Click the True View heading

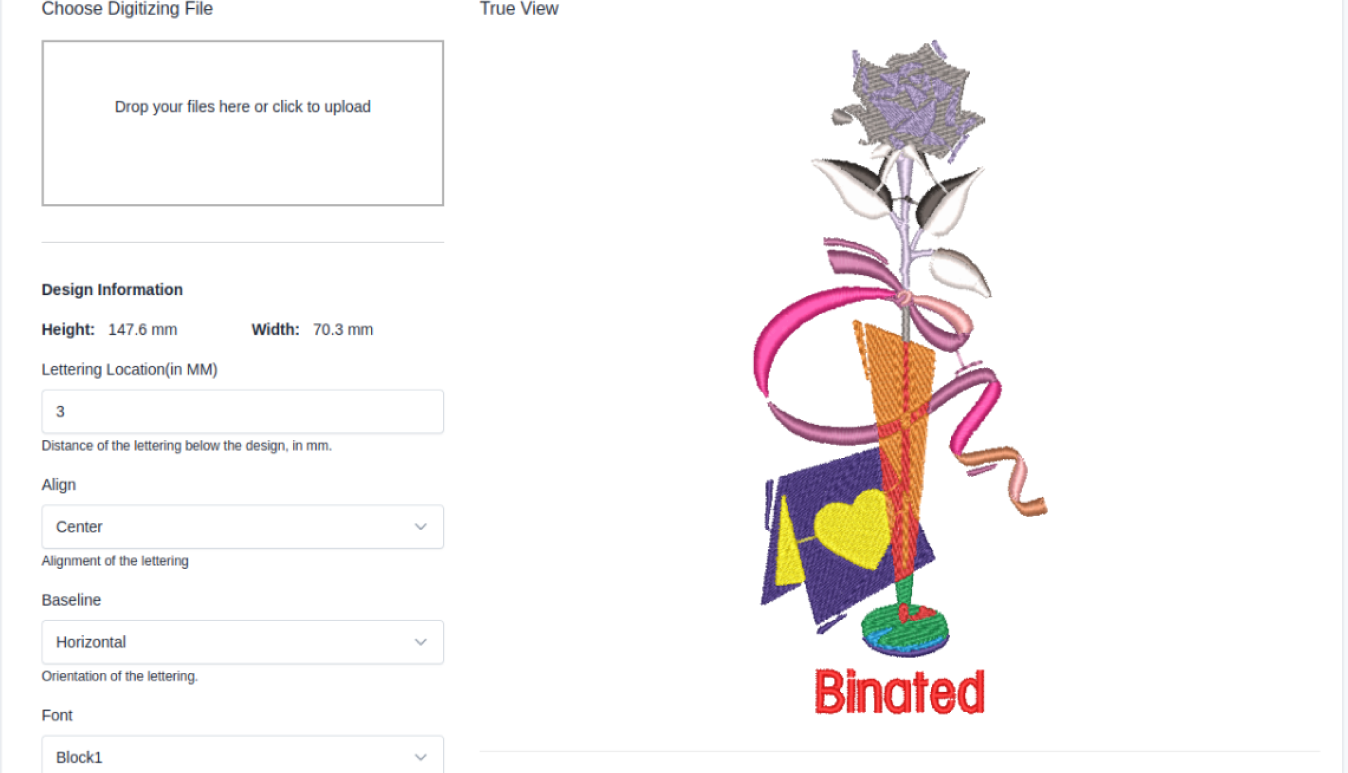[x=518, y=9]
